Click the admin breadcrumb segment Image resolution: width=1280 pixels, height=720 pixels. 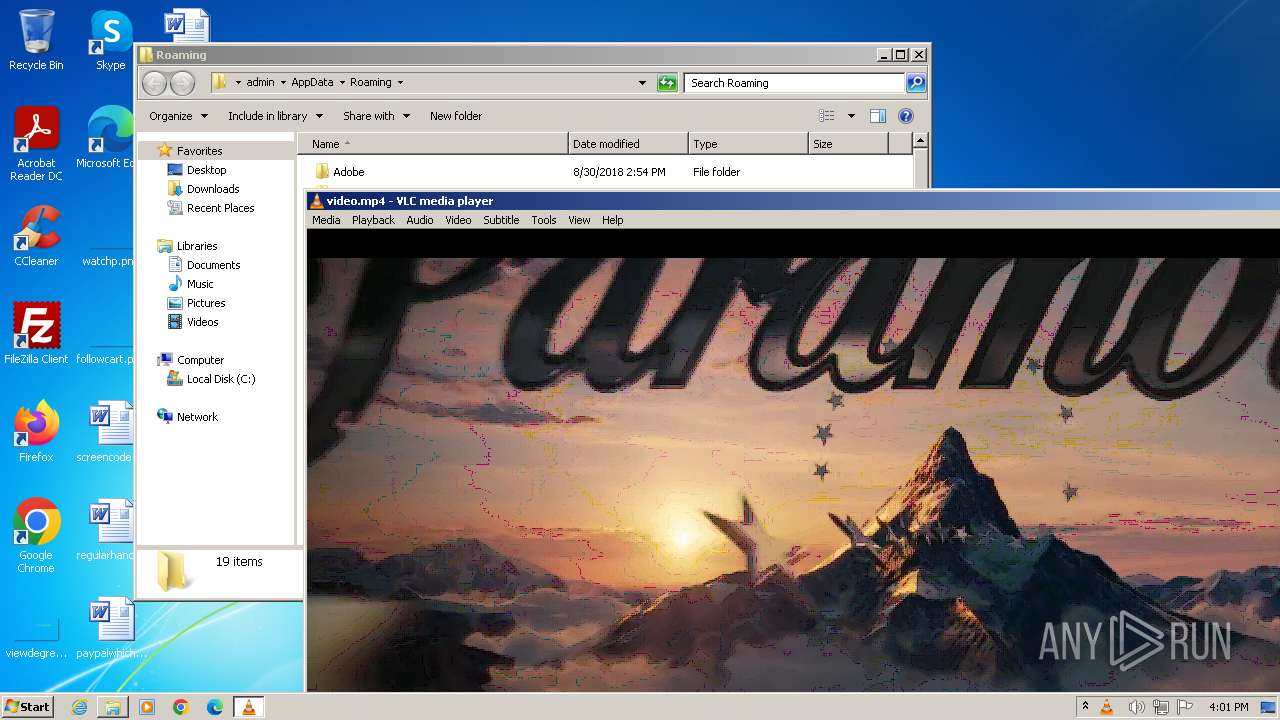[x=260, y=83]
